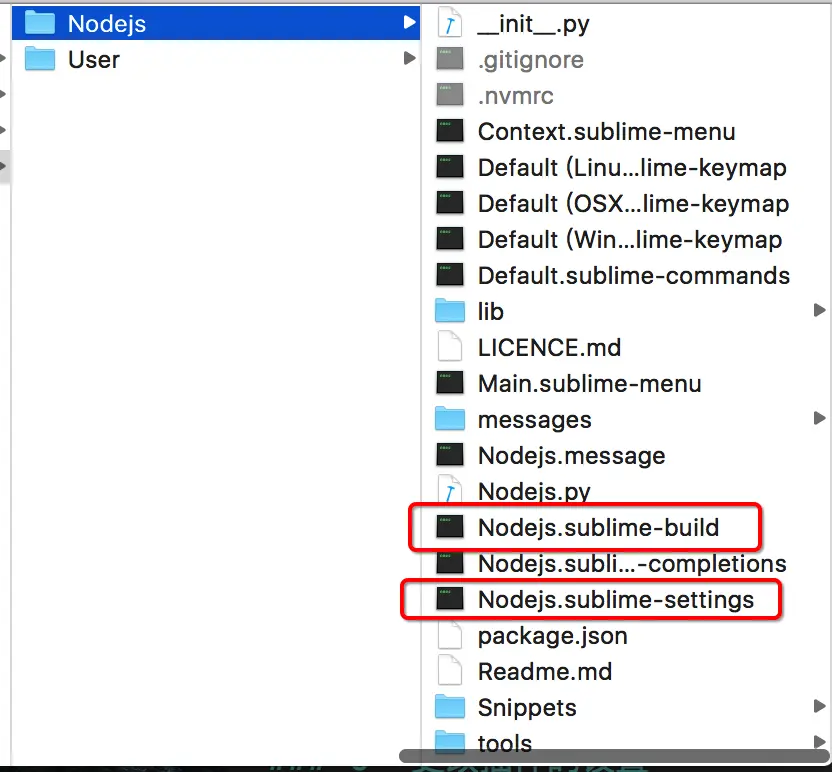The height and width of the screenshot is (772, 832).
Task: Select the Snippets folder name
Action: [x=527, y=708]
